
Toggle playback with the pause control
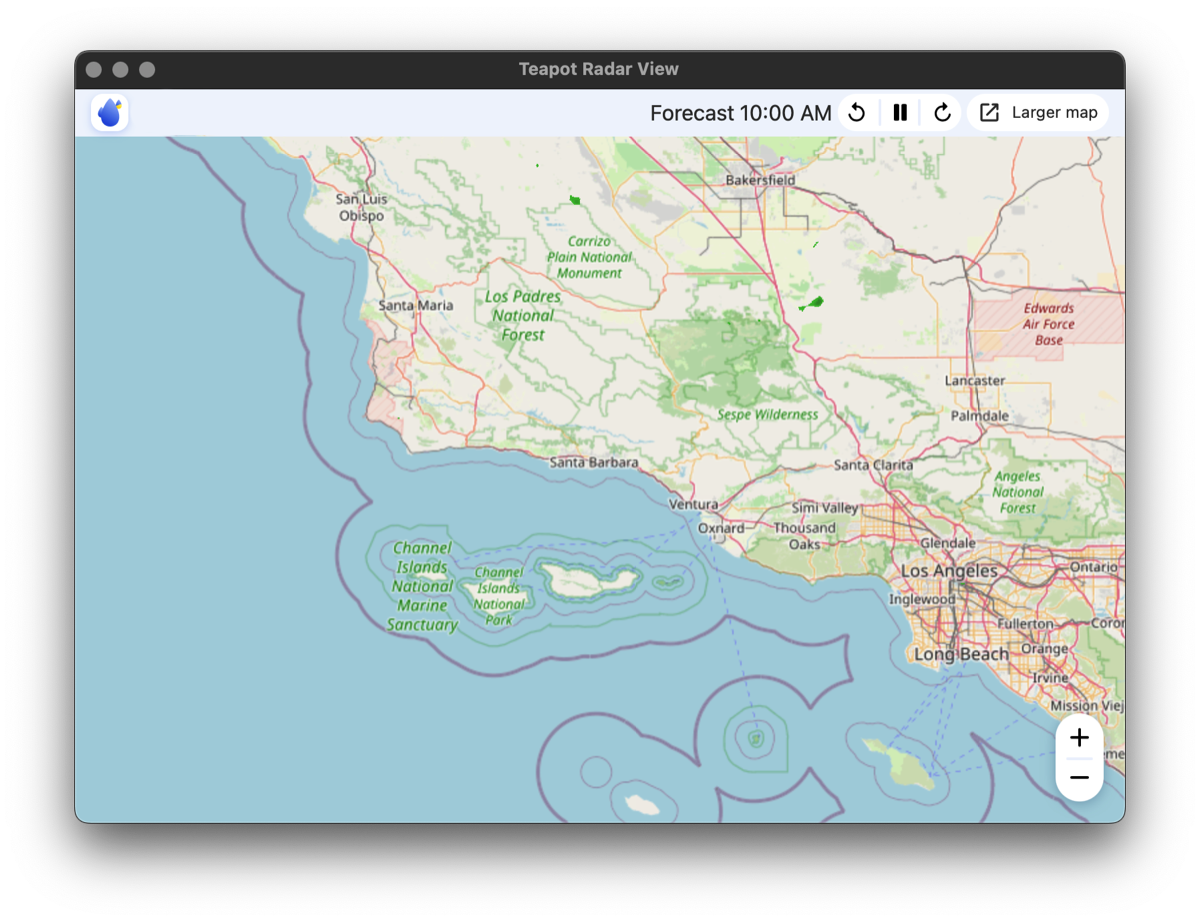(x=899, y=112)
